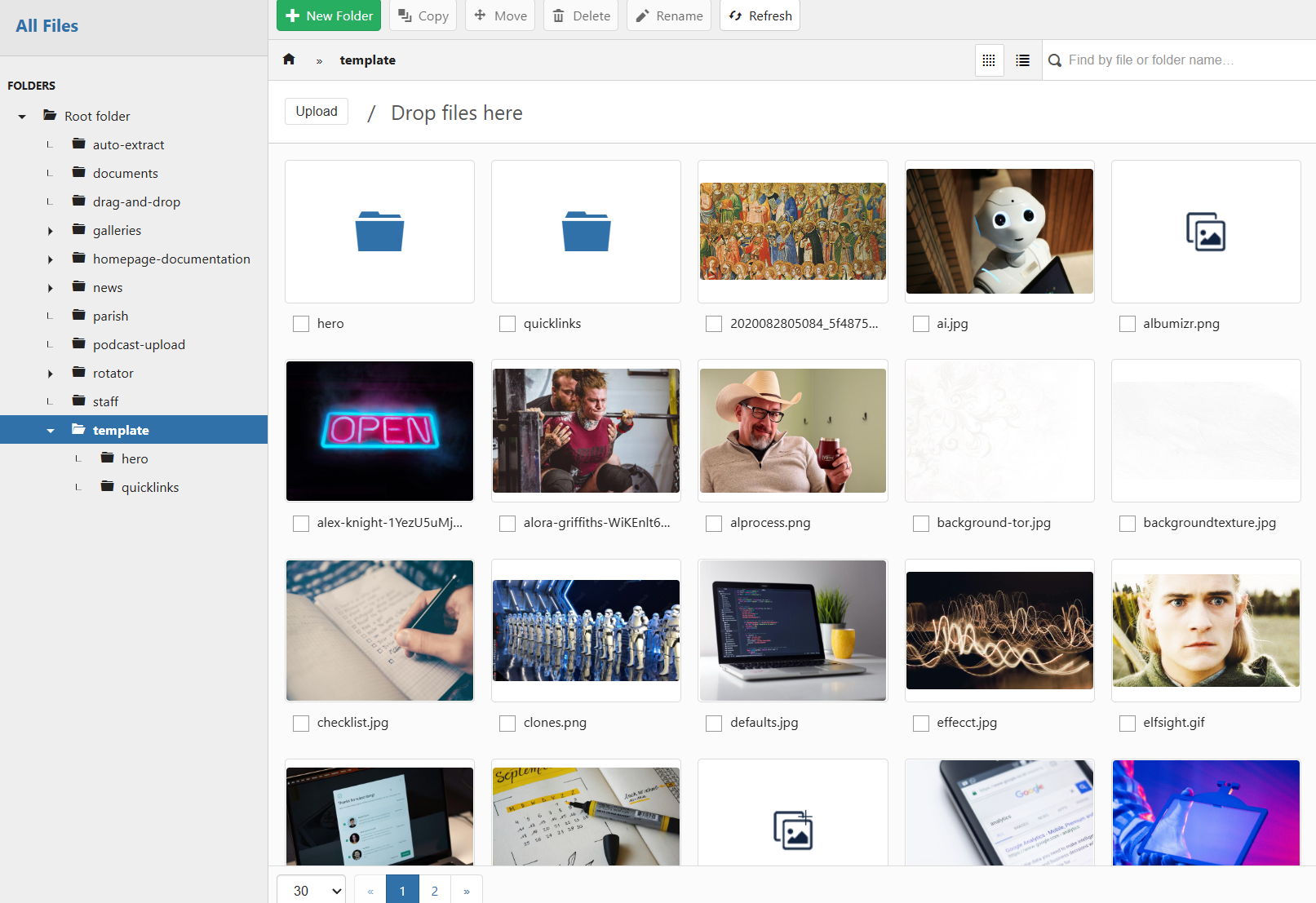This screenshot has width=1316, height=903.
Task: Switch to grid view icon
Action: click(989, 60)
